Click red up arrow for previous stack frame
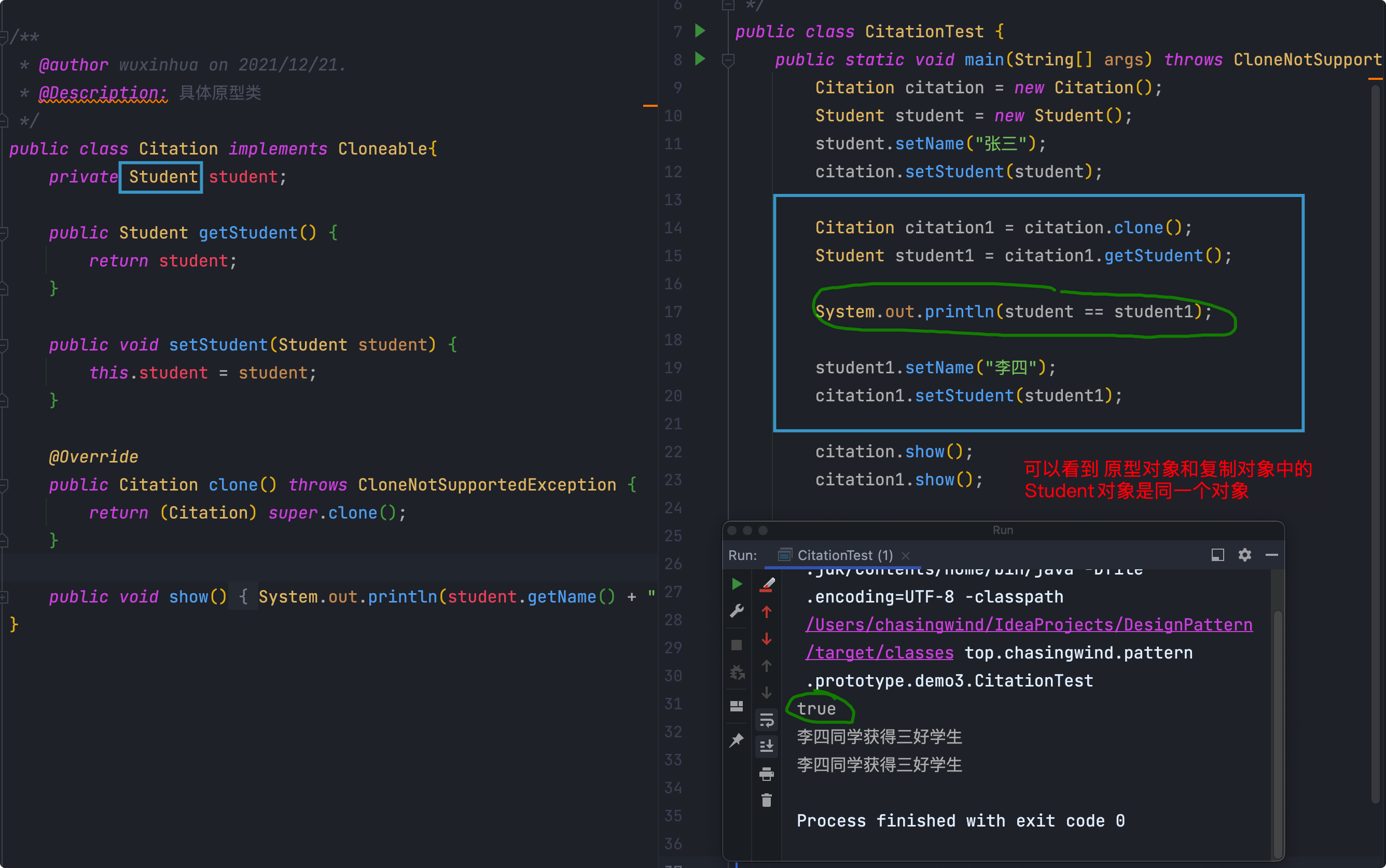Image resolution: width=1386 pixels, height=868 pixels. [x=767, y=612]
